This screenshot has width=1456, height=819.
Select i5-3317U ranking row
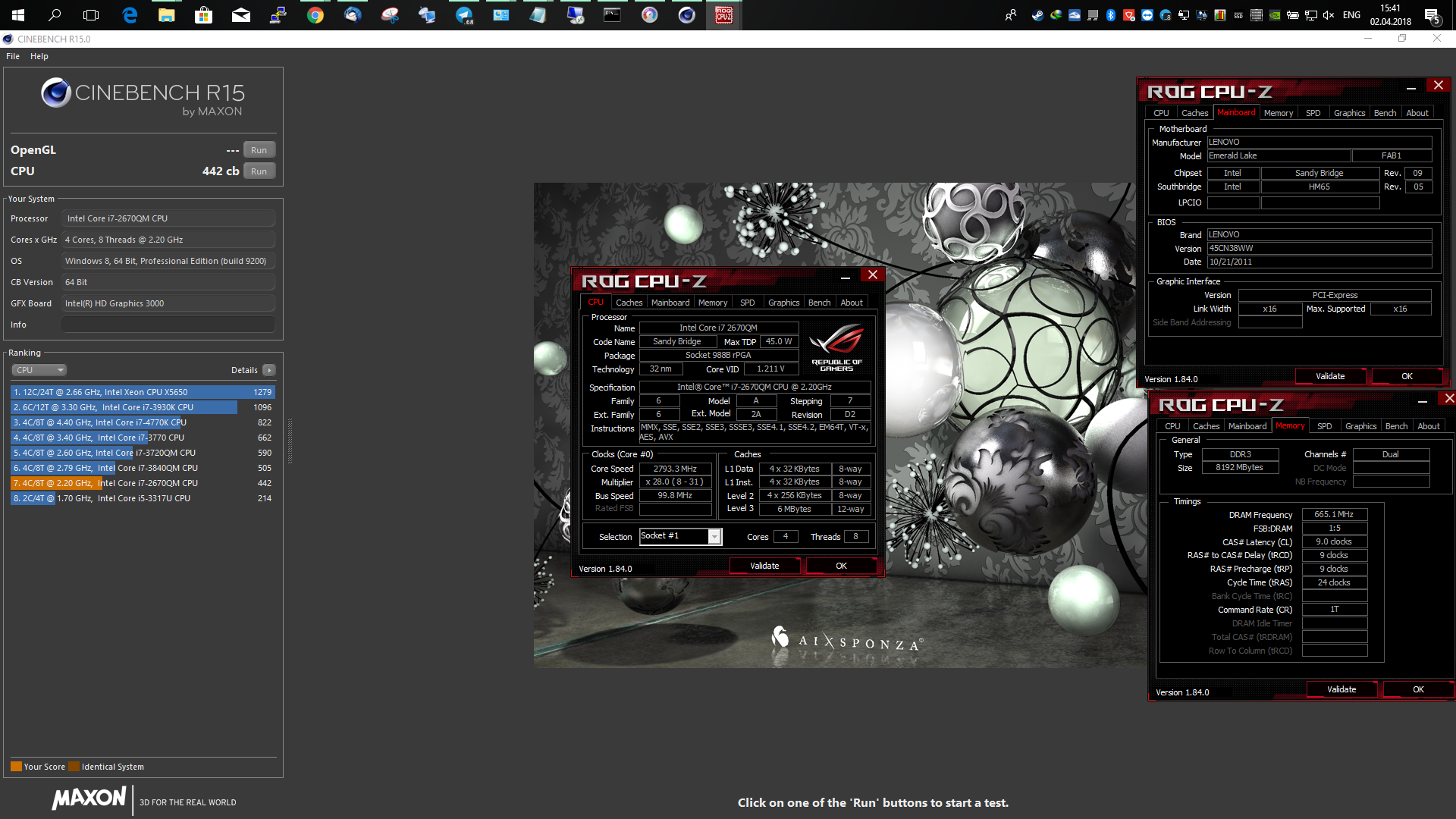tap(143, 498)
